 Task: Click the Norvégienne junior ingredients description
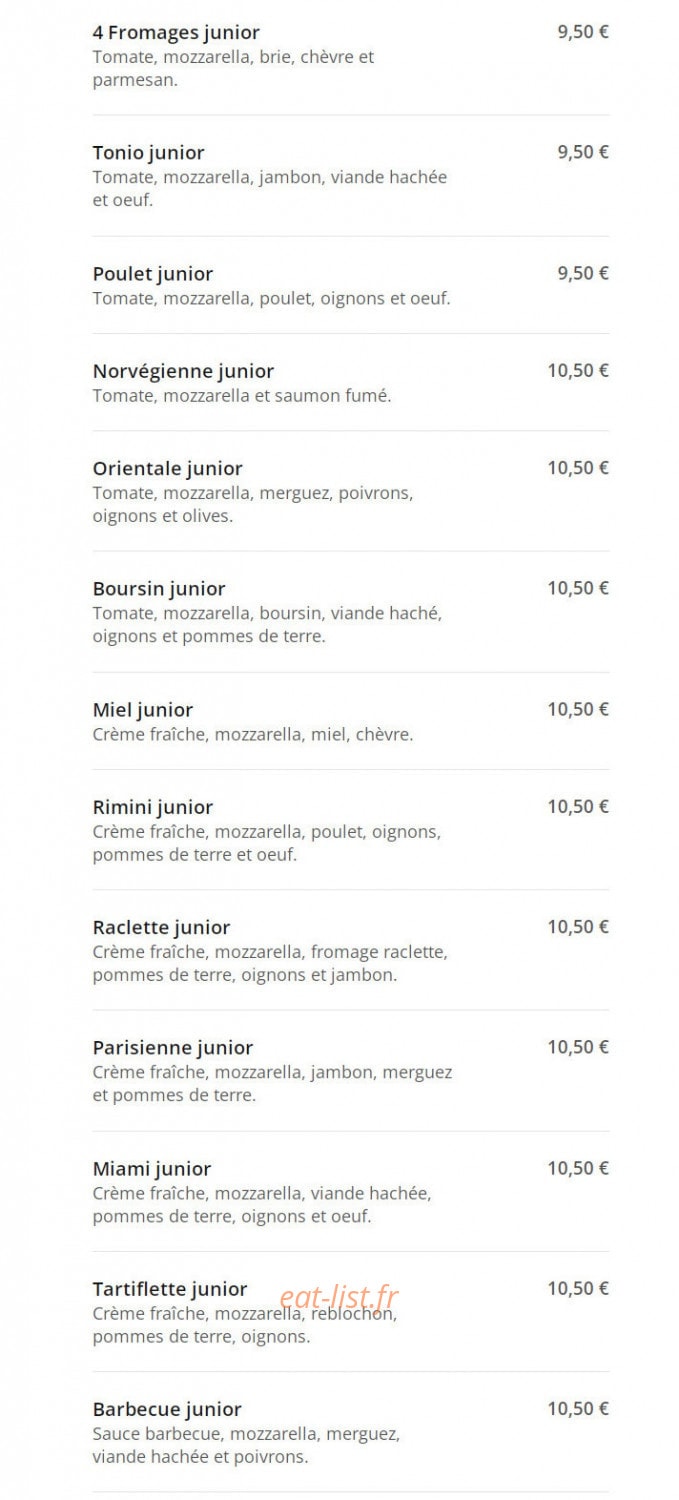coord(242,396)
